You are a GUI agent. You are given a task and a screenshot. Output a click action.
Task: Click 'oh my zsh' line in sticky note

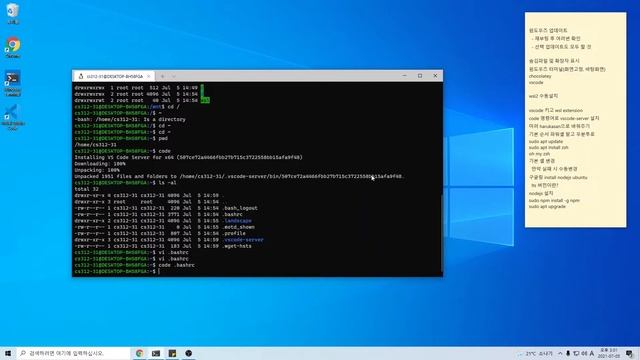[539, 154]
